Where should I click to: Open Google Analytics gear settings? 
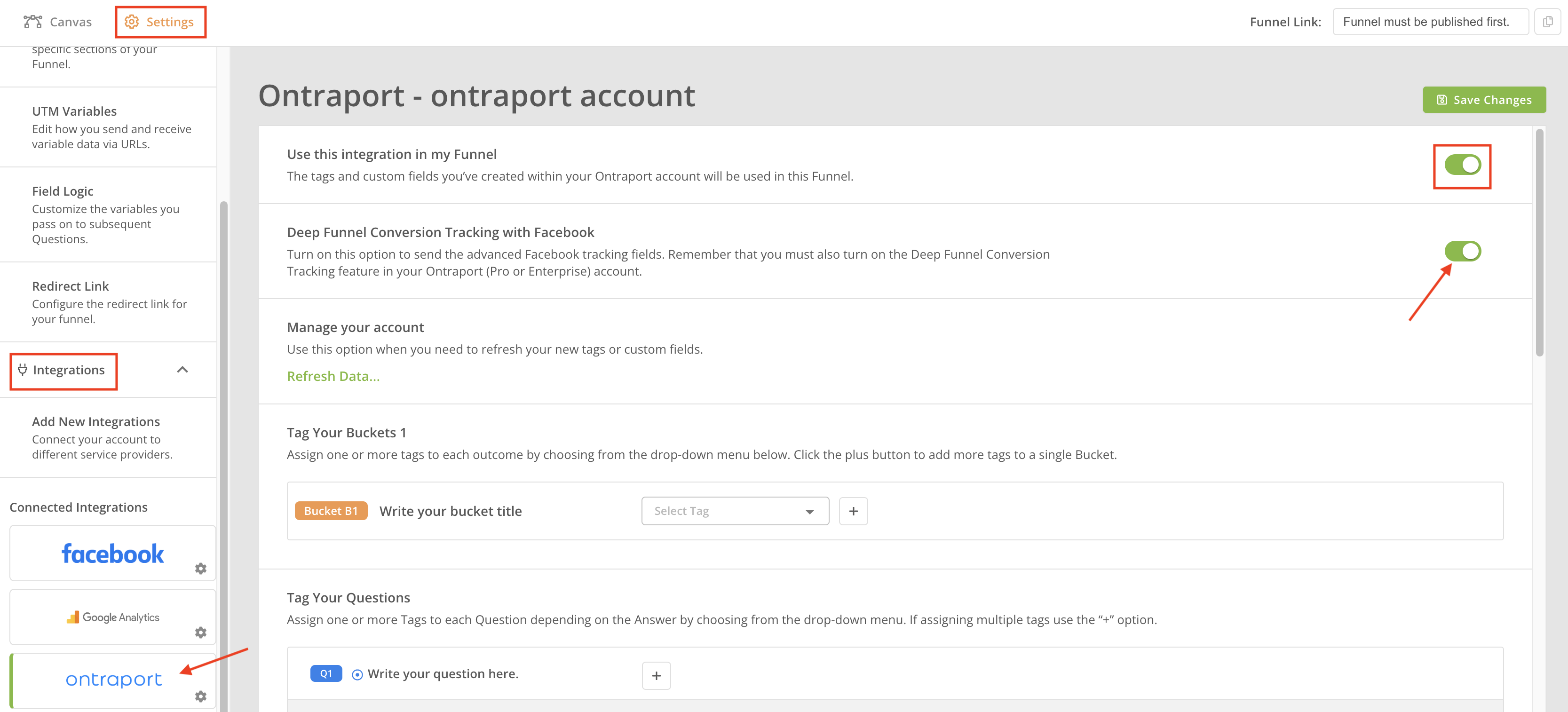200,632
